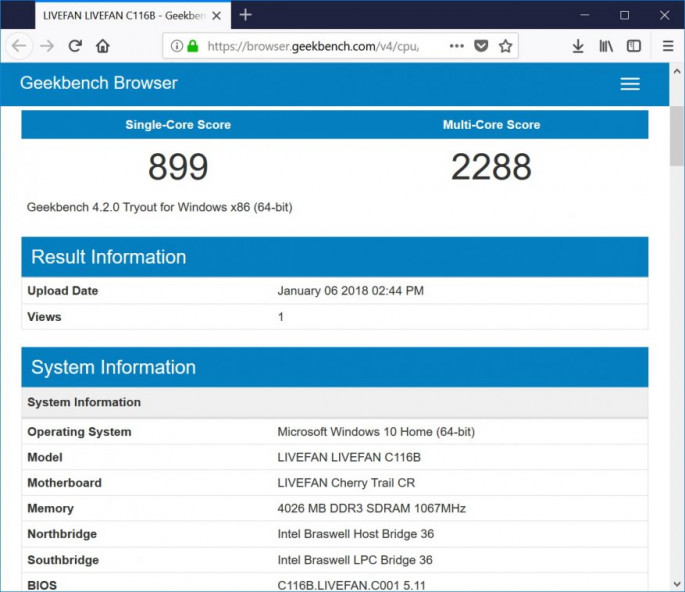
Task: Click the Operating System label
Action: (79, 432)
